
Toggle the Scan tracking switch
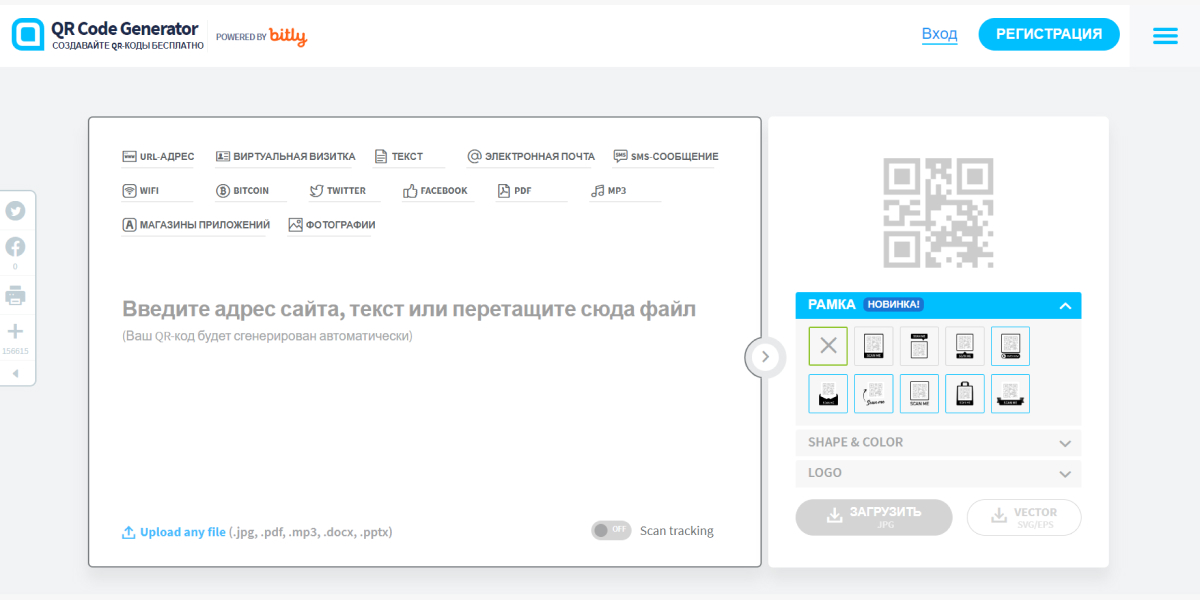[x=611, y=530]
